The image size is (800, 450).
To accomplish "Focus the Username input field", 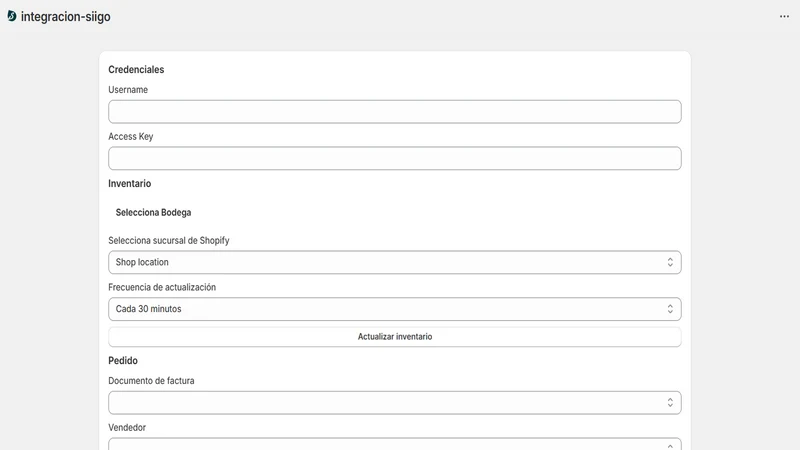I will (x=394, y=112).
